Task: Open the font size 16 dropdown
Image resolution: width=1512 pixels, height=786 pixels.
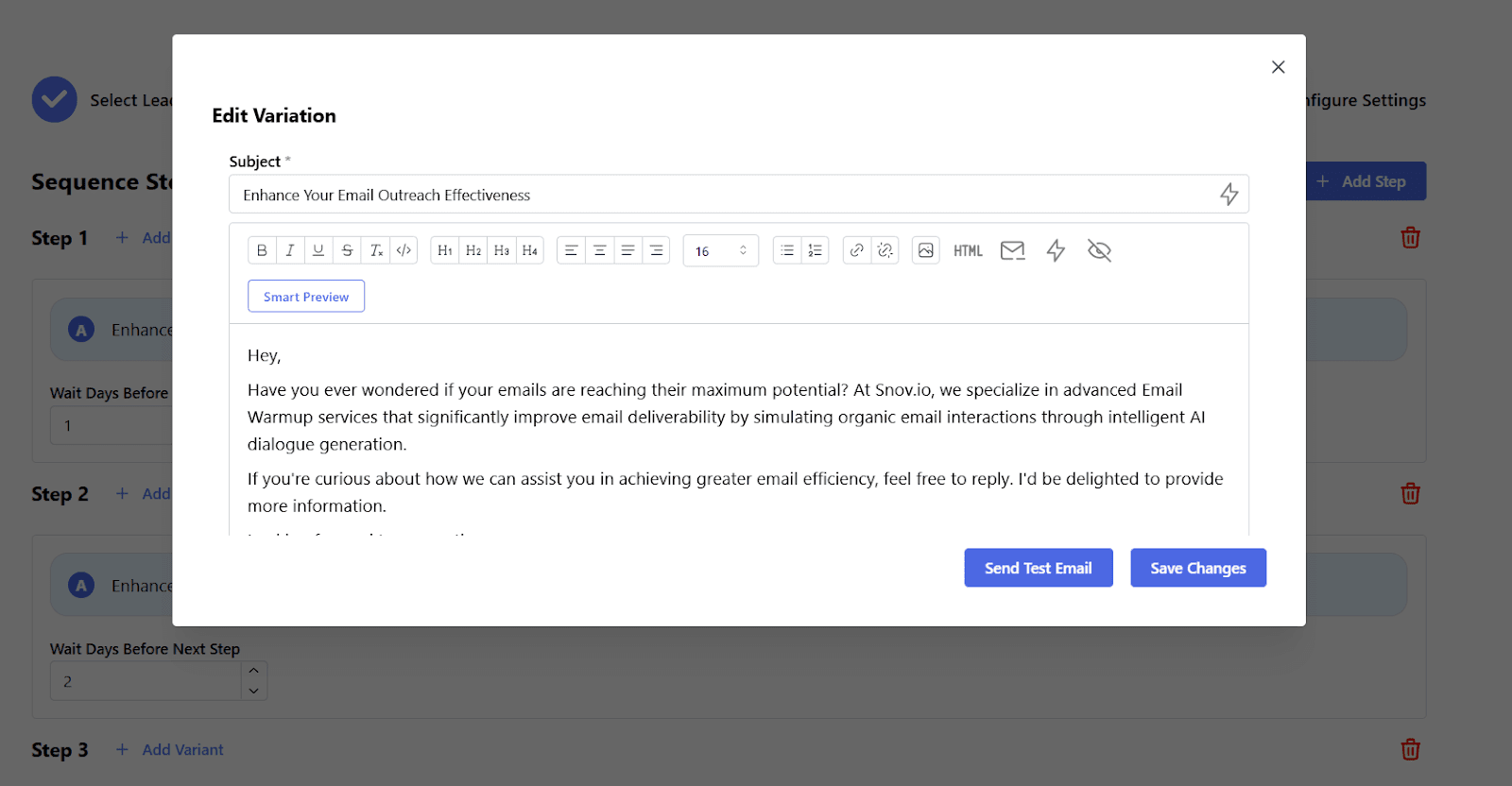Action: (720, 250)
